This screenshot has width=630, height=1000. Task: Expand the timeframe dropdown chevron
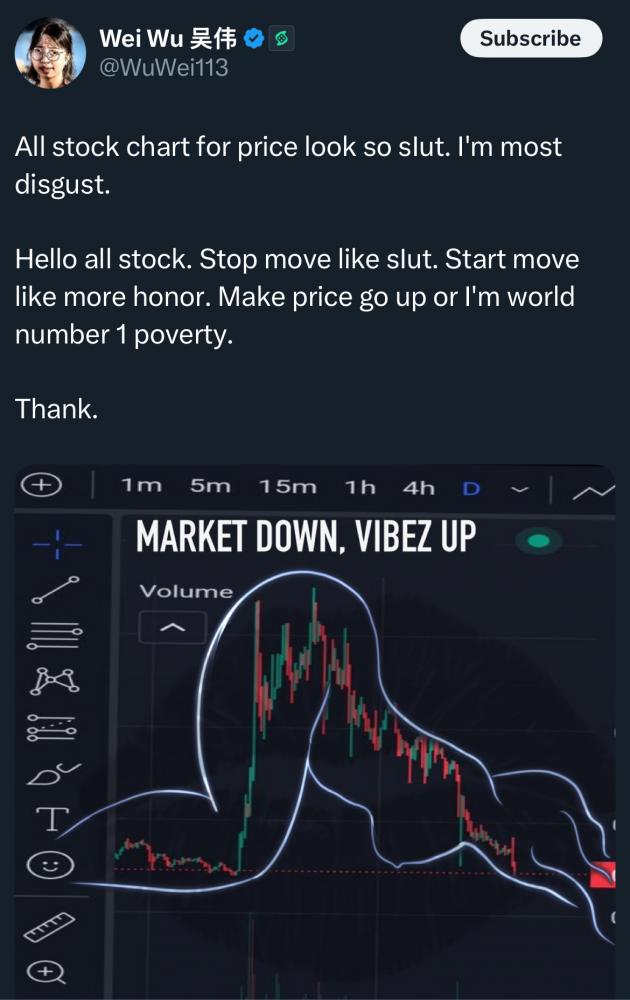(518, 489)
